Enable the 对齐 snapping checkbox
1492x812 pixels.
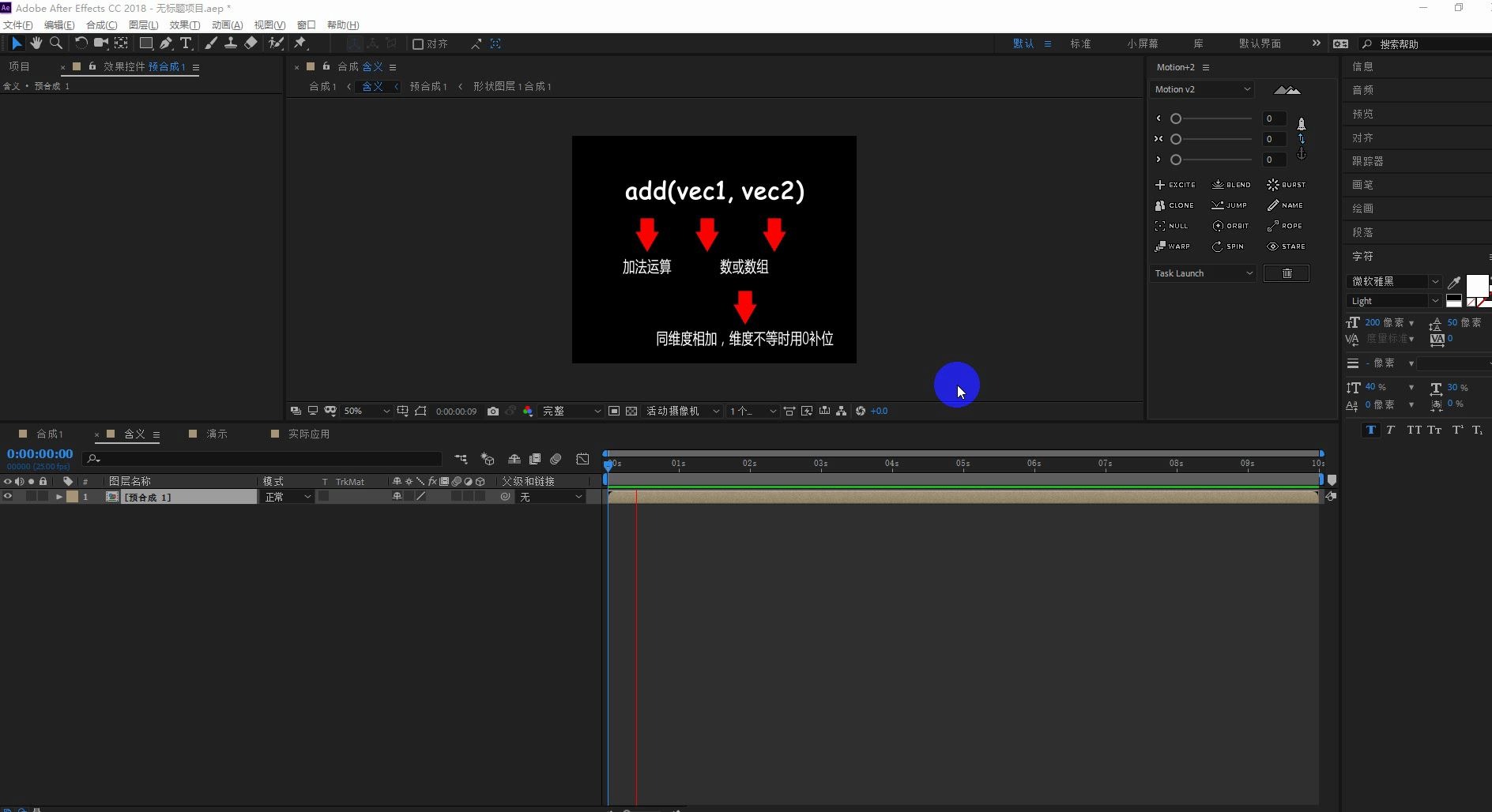pyautogui.click(x=418, y=44)
